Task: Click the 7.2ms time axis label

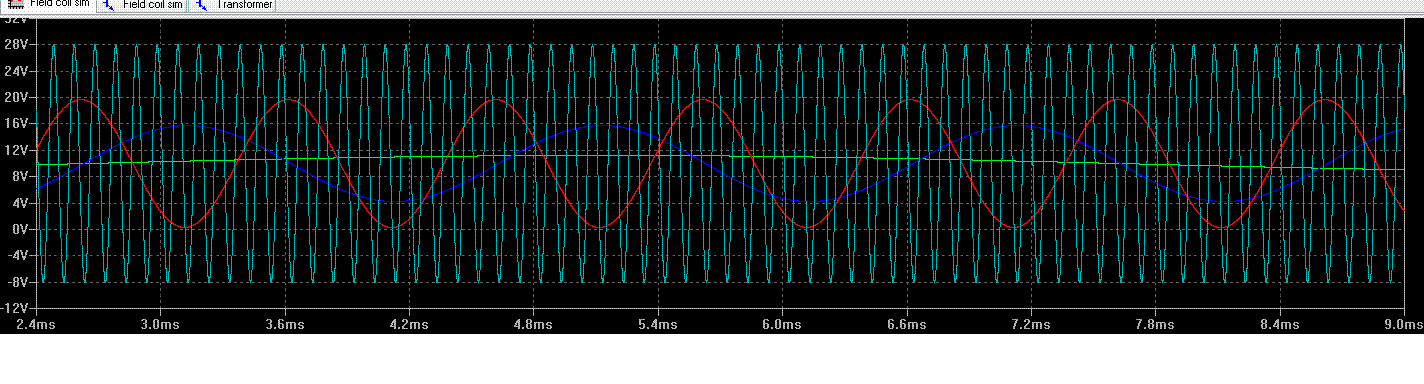Action: pos(1030,325)
